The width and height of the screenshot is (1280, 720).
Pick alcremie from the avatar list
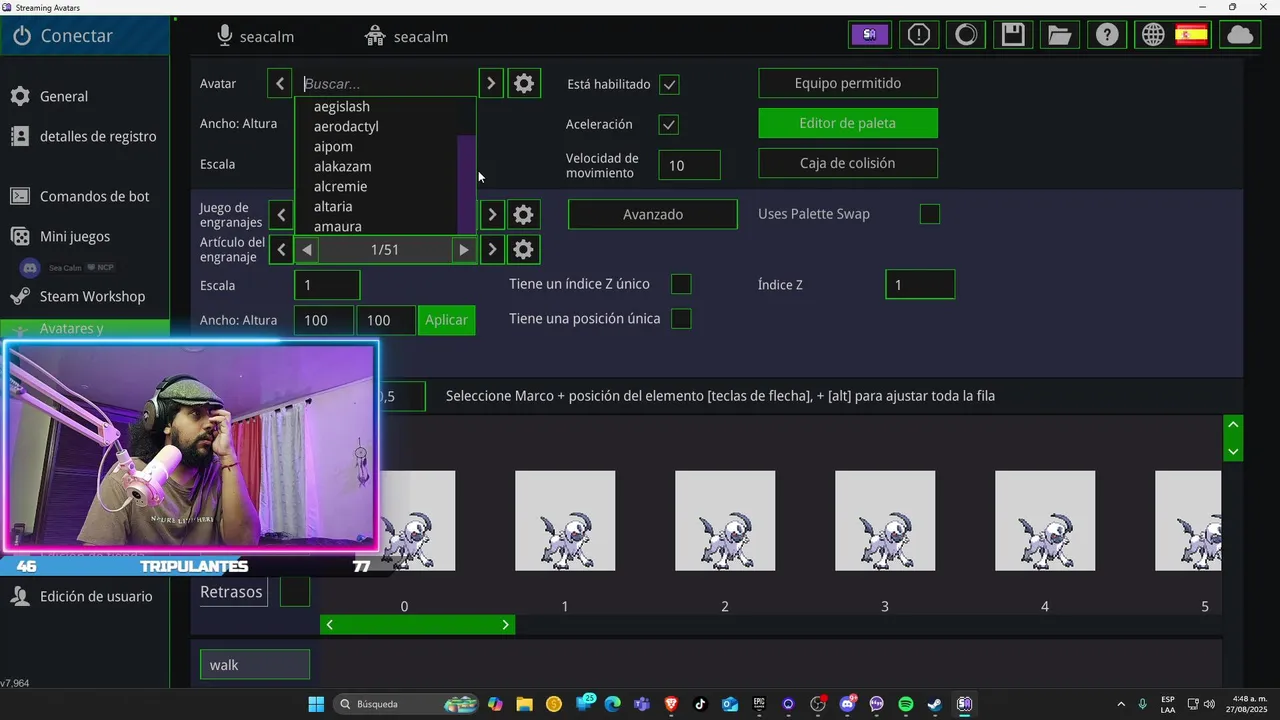340,186
